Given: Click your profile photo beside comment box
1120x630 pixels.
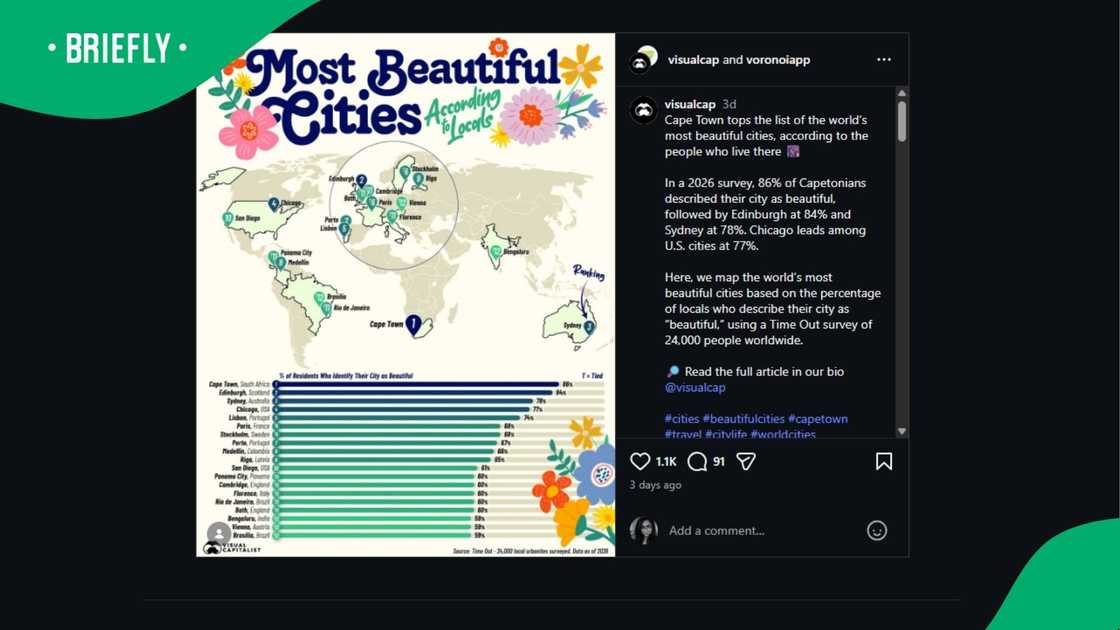Looking at the screenshot, I should (644, 530).
